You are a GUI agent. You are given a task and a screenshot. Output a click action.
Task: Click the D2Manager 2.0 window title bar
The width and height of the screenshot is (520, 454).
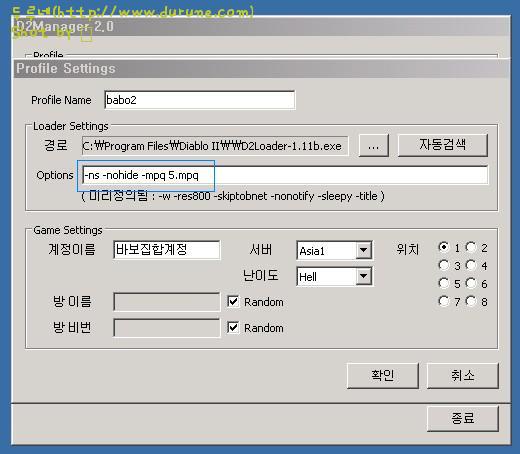262,26
